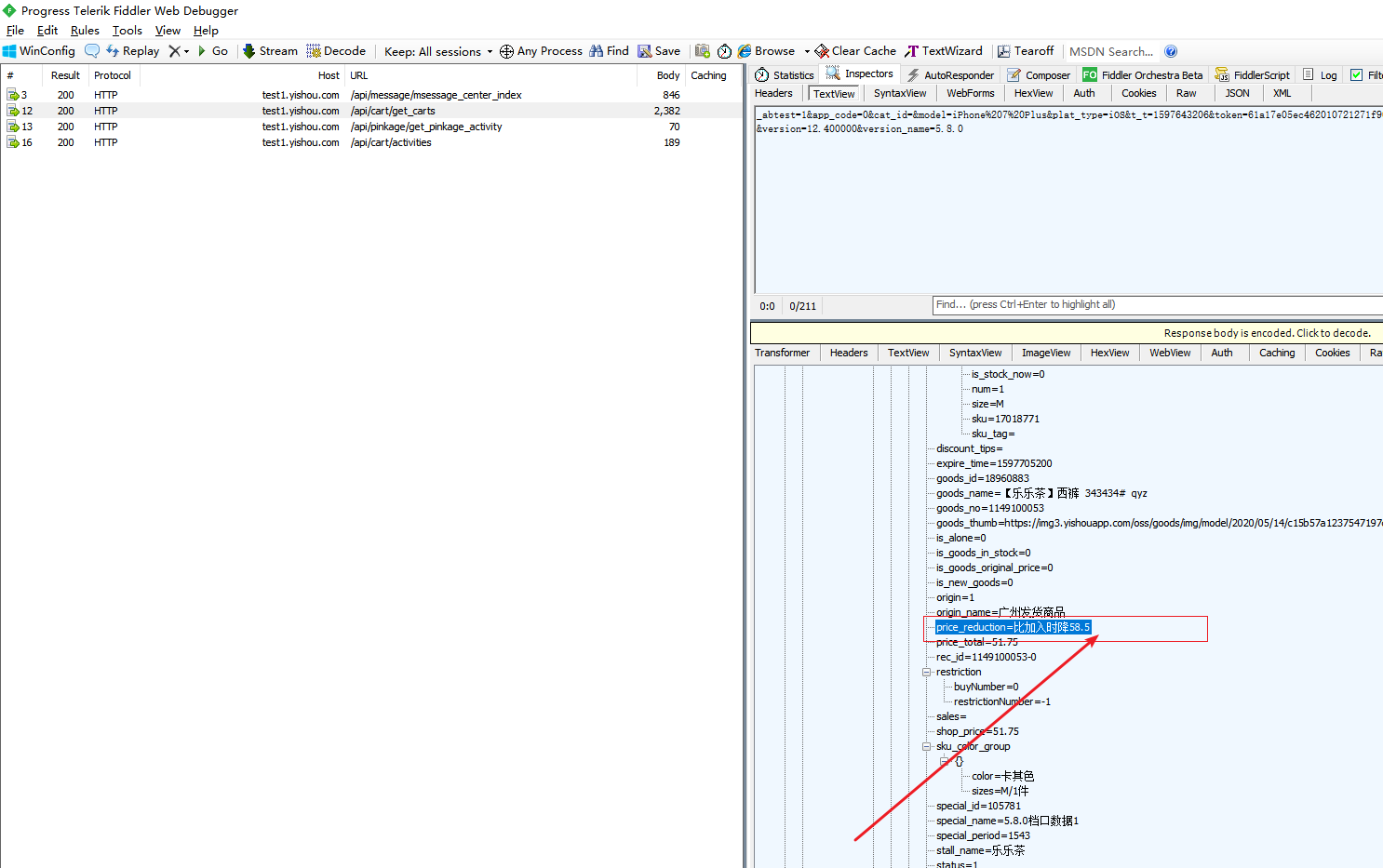Image resolution: width=1383 pixels, height=868 pixels.
Task: Click the MSDN Search input box
Action: (x=1111, y=51)
